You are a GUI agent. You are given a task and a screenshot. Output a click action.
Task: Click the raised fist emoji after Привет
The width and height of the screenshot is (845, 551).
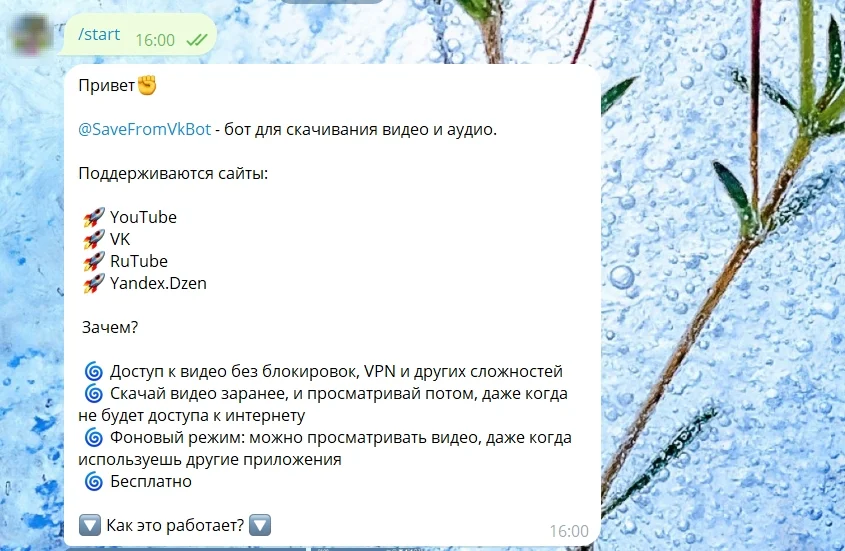pos(147,85)
